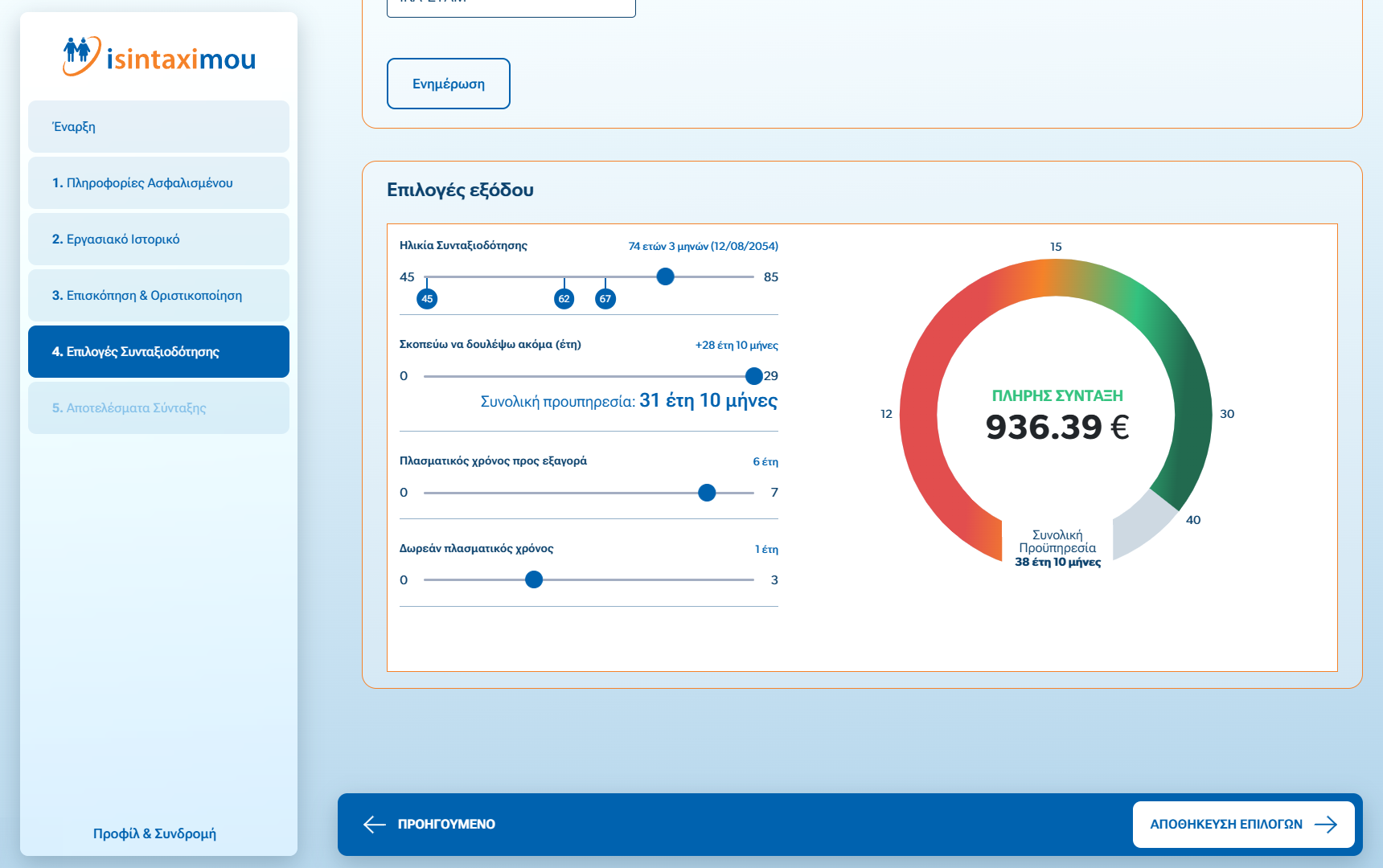Click the right arrow icon in ΑΠΟΘΗΚΕΥΣΗ ΕΠΙΛΟΓΩΝ
The height and width of the screenshot is (868, 1383).
(1326, 825)
